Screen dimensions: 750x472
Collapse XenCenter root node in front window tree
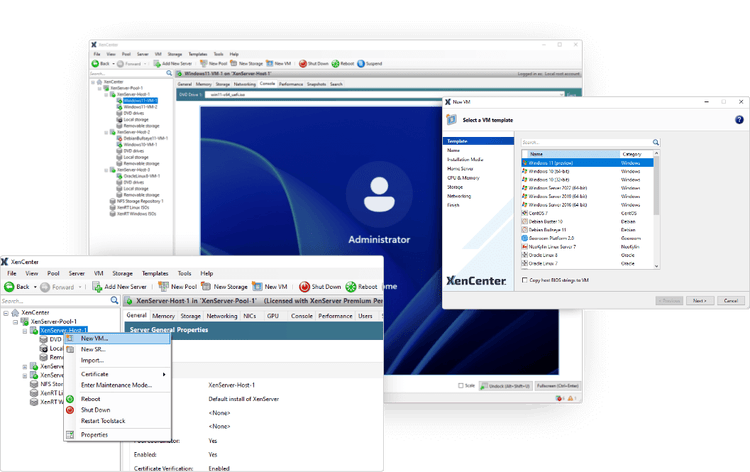click(6, 313)
